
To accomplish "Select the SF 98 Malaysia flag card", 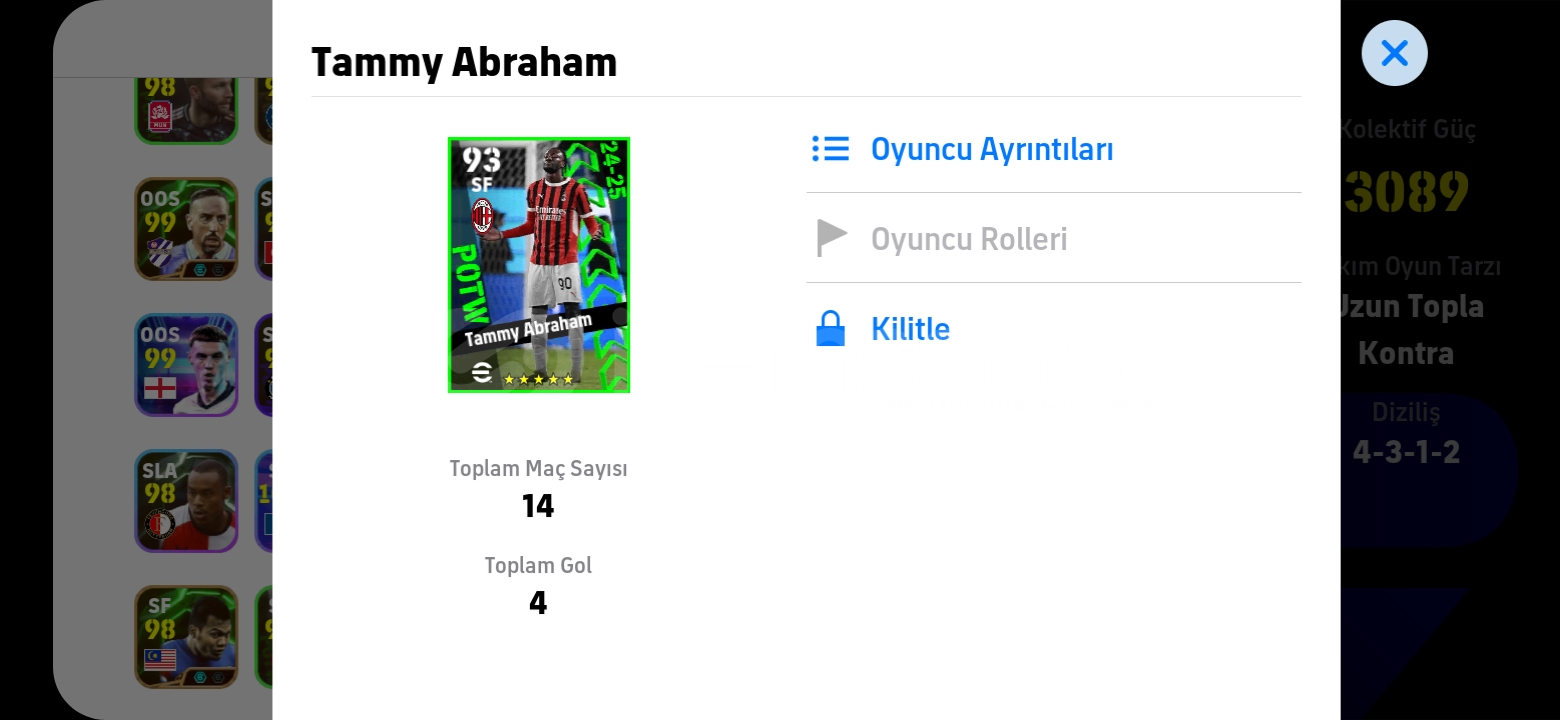I will coord(186,637).
